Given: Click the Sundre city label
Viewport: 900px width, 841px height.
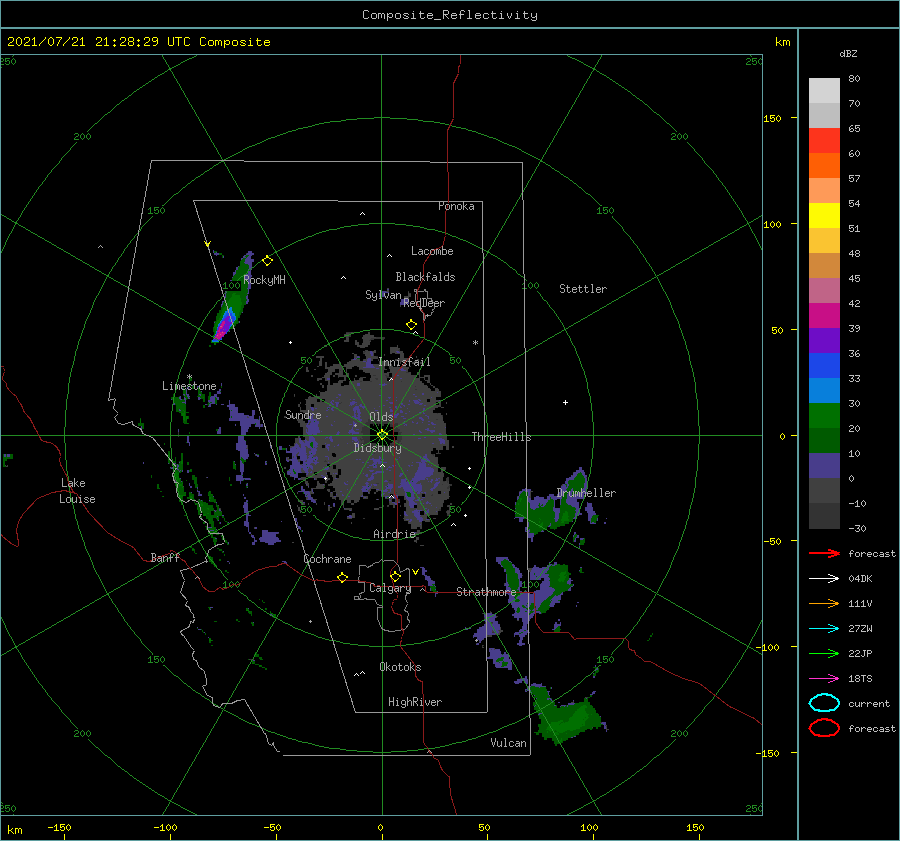Looking at the screenshot, I should (x=303, y=414).
